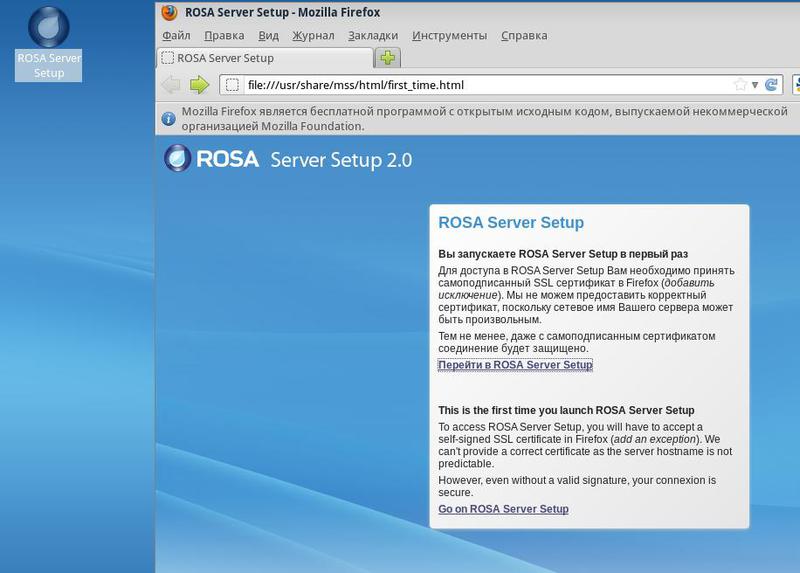
Task: Click the italic text добавить исключение
Action: click(x=576, y=289)
